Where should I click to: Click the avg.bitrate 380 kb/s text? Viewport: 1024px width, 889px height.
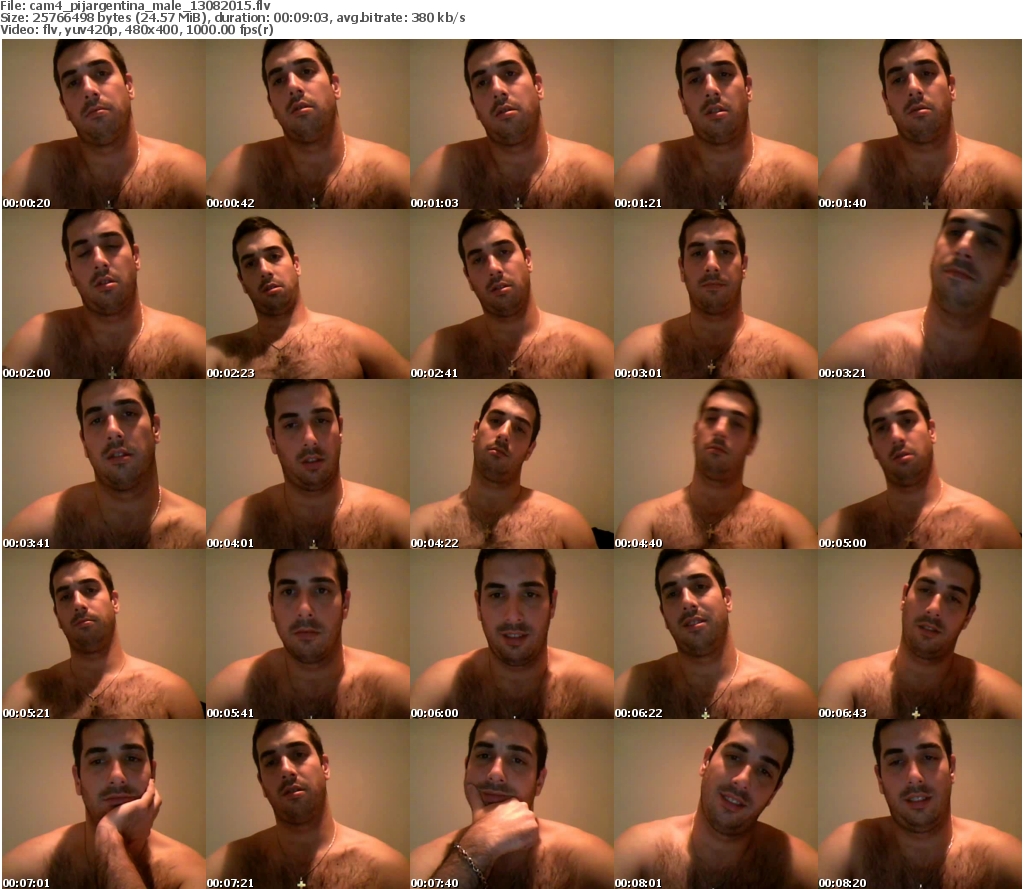coord(402,18)
